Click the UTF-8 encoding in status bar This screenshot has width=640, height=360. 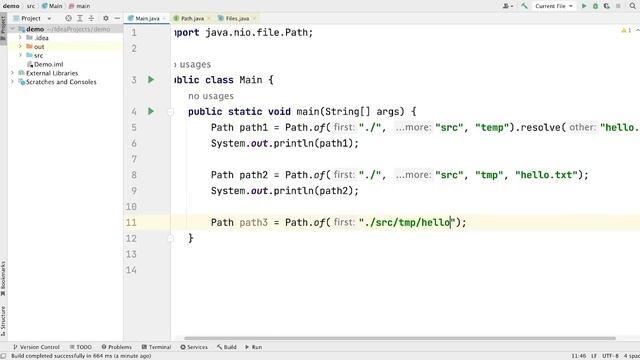(610, 356)
